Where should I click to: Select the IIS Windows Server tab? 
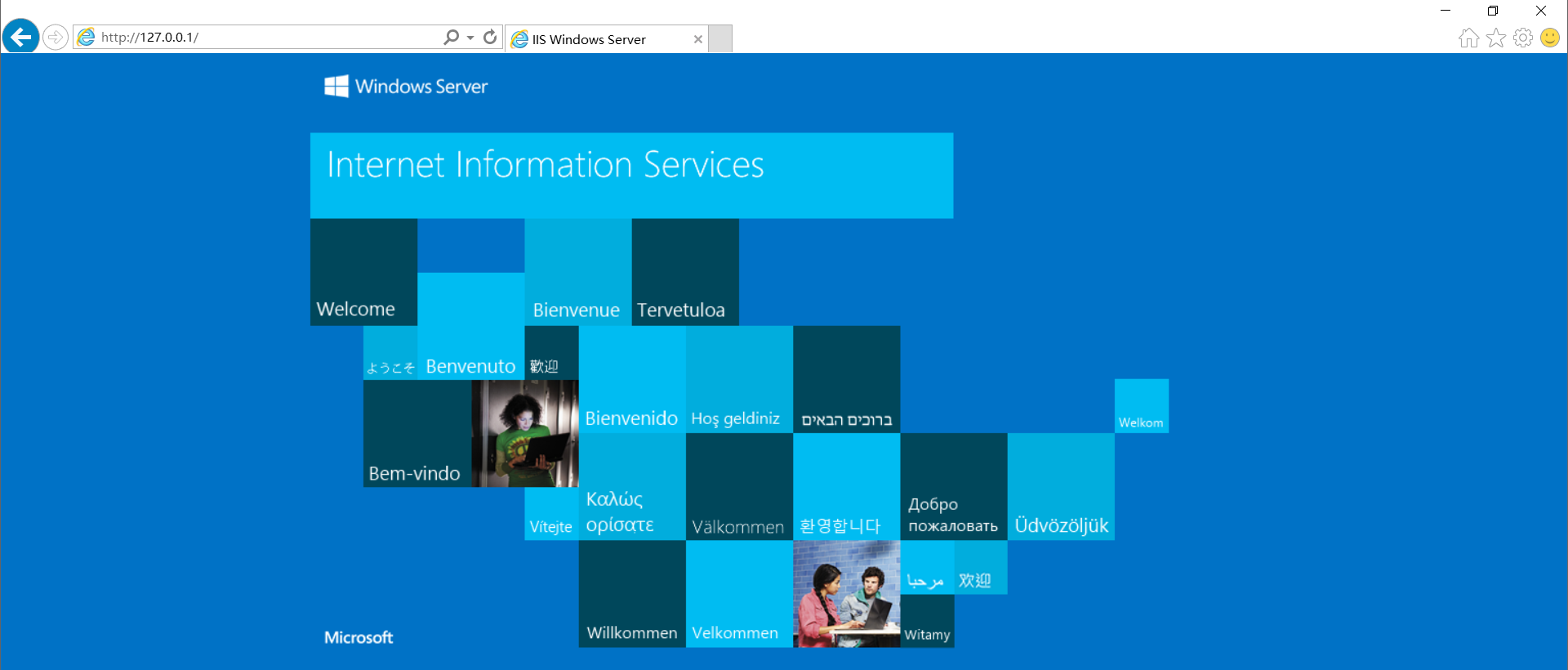[x=606, y=39]
